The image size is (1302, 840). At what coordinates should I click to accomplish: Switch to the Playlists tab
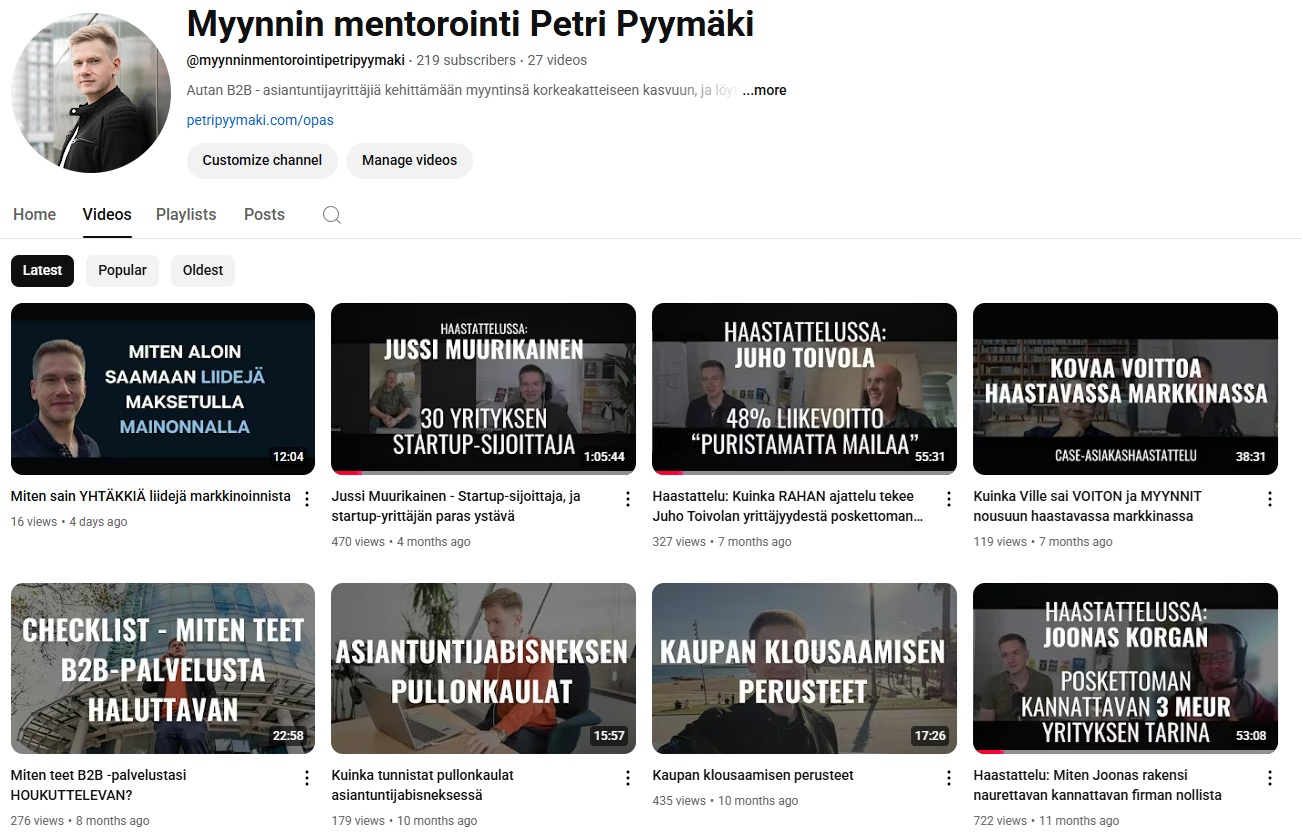[186, 215]
